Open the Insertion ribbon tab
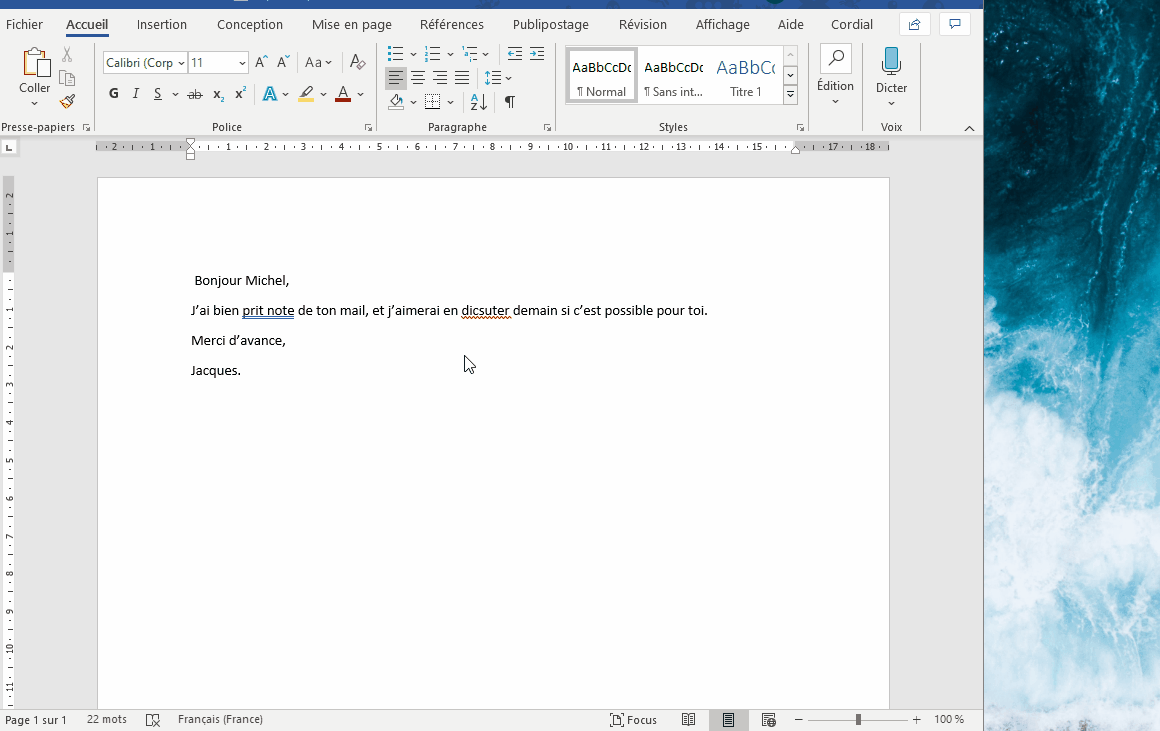1160x731 pixels. [x=162, y=24]
